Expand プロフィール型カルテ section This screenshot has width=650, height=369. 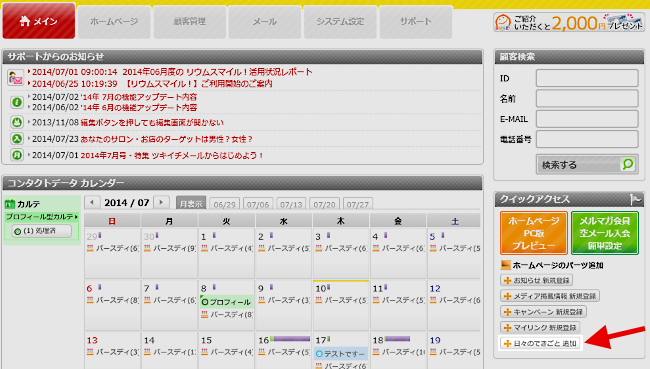(42, 217)
